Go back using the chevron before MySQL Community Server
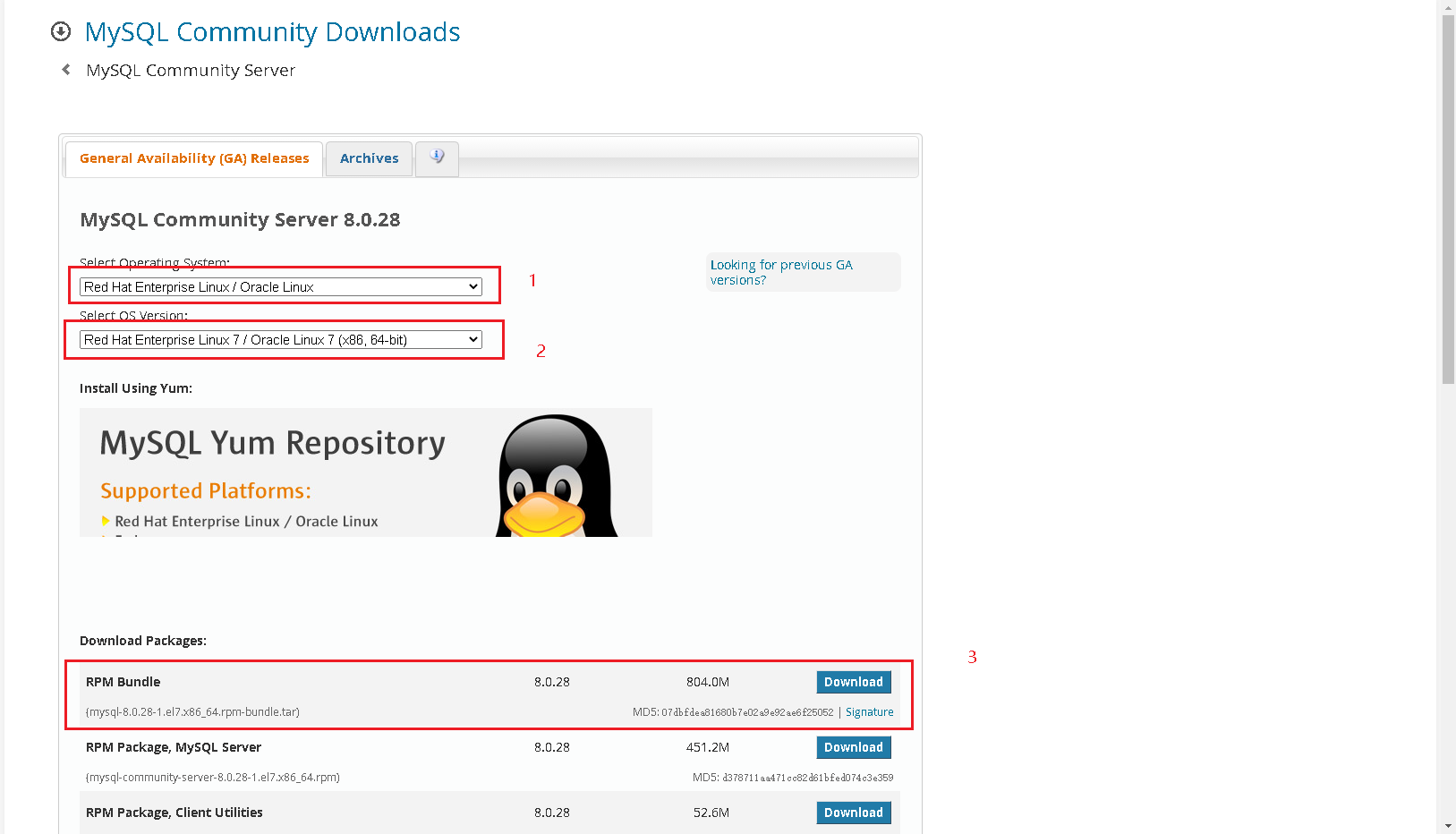Viewport: 1456px width, 834px height. (x=66, y=70)
